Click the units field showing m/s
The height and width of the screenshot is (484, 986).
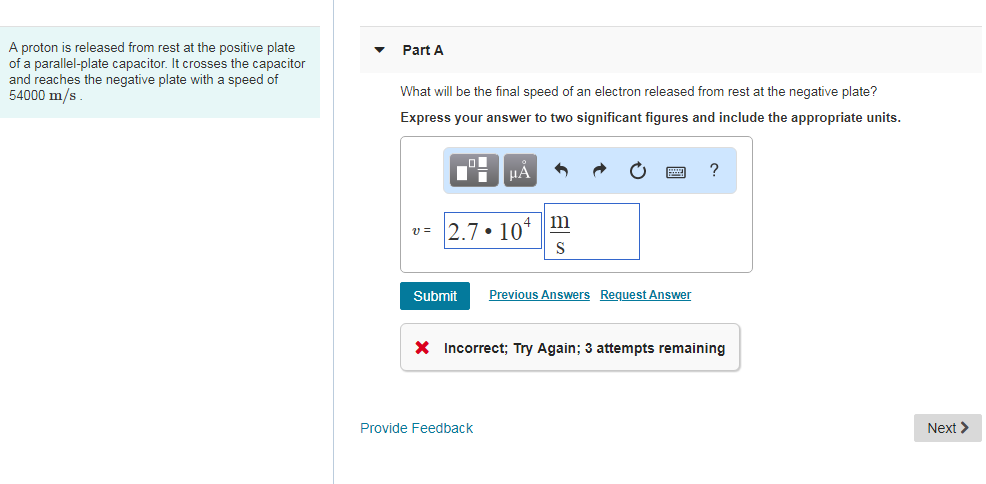(x=590, y=232)
